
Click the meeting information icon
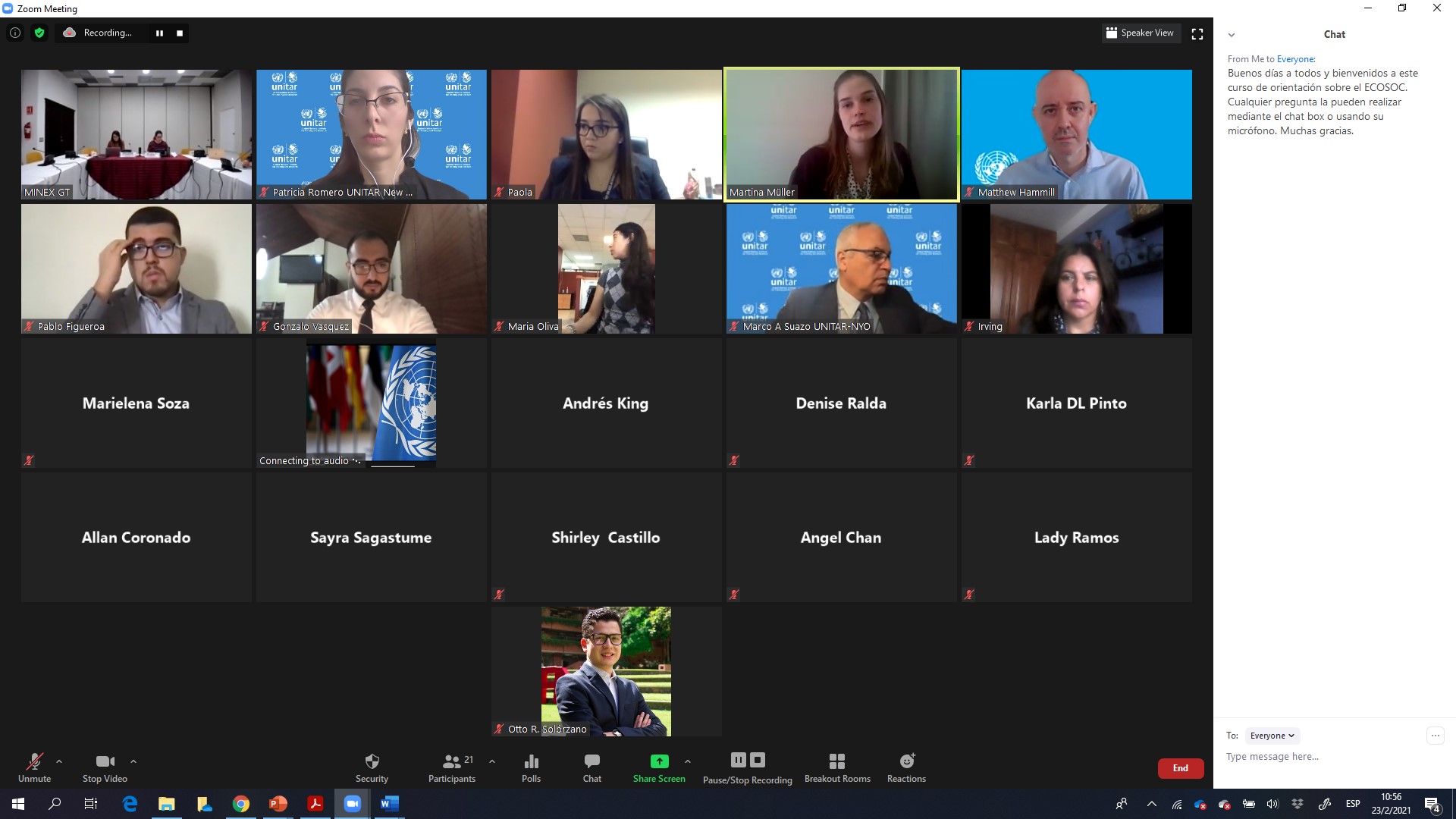pos(15,33)
